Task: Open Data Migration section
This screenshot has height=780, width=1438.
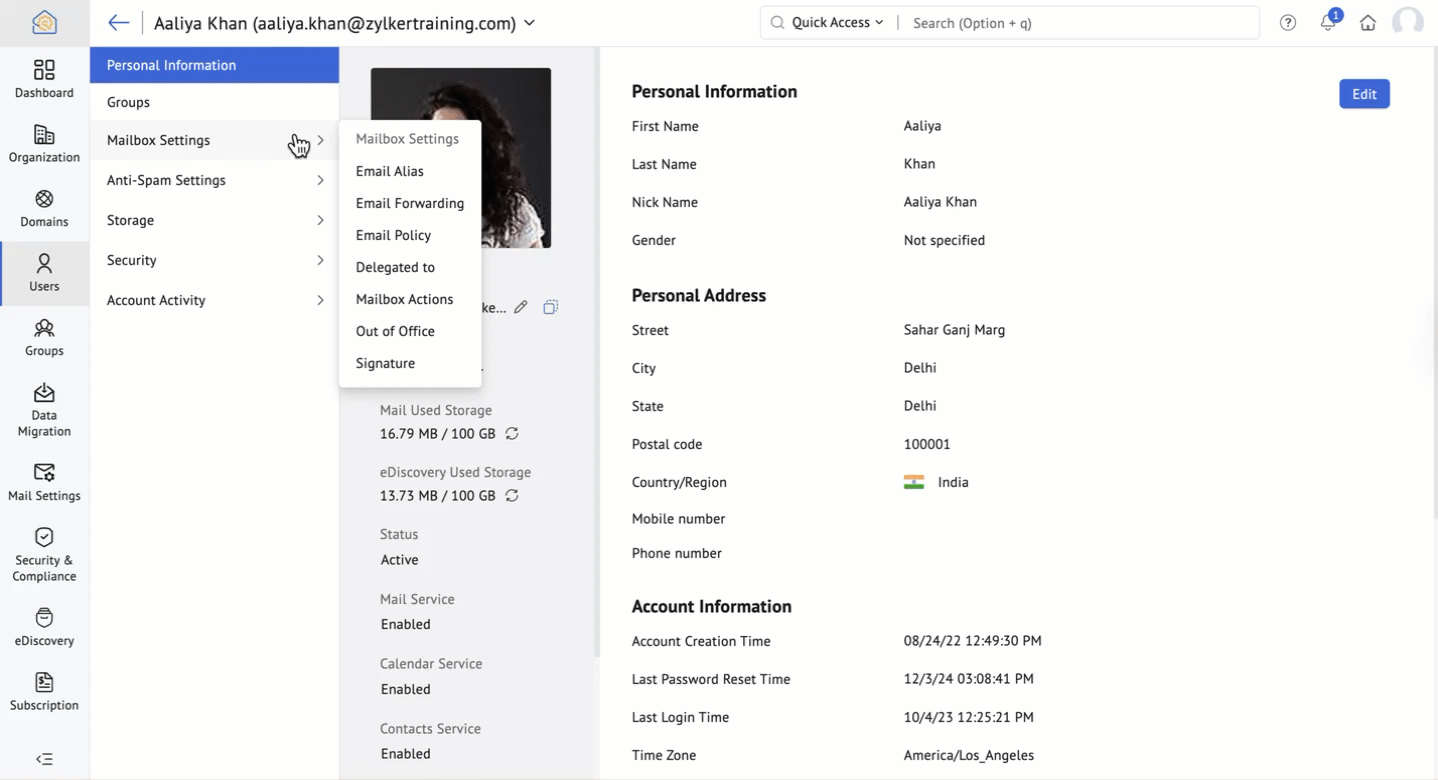Action: (x=44, y=409)
